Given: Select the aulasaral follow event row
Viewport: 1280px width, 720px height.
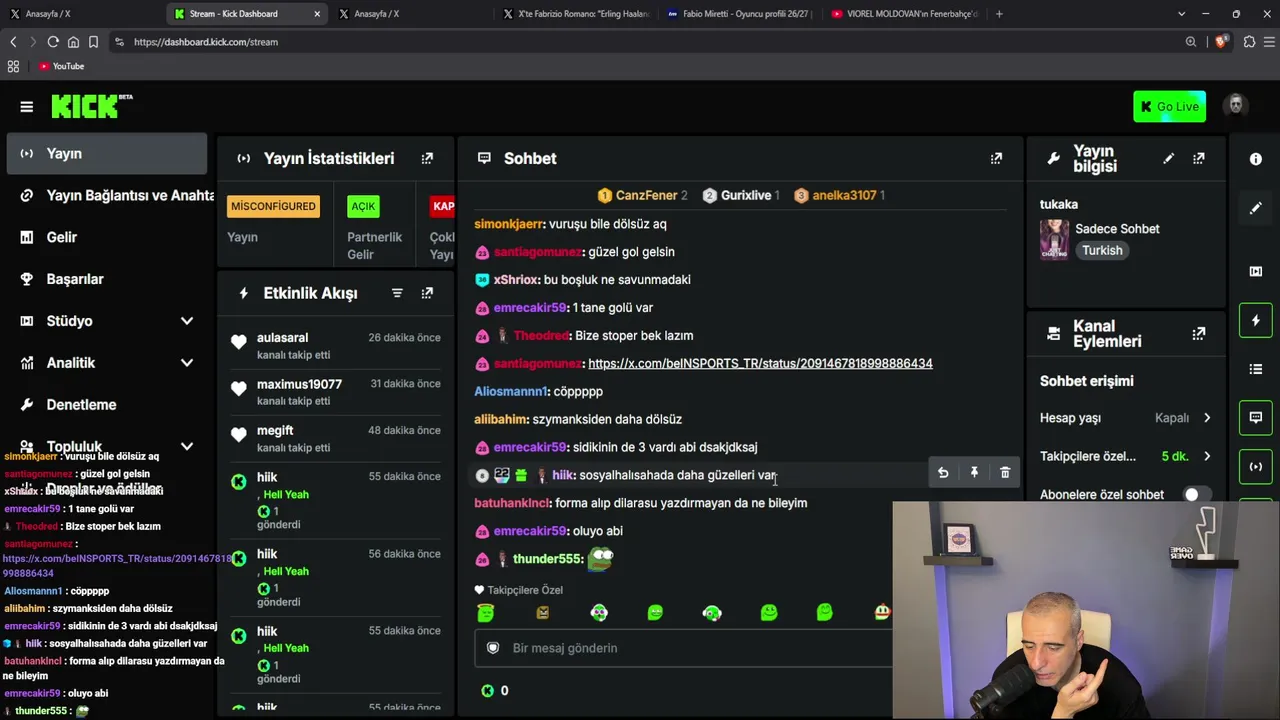Looking at the screenshot, I should (x=336, y=346).
